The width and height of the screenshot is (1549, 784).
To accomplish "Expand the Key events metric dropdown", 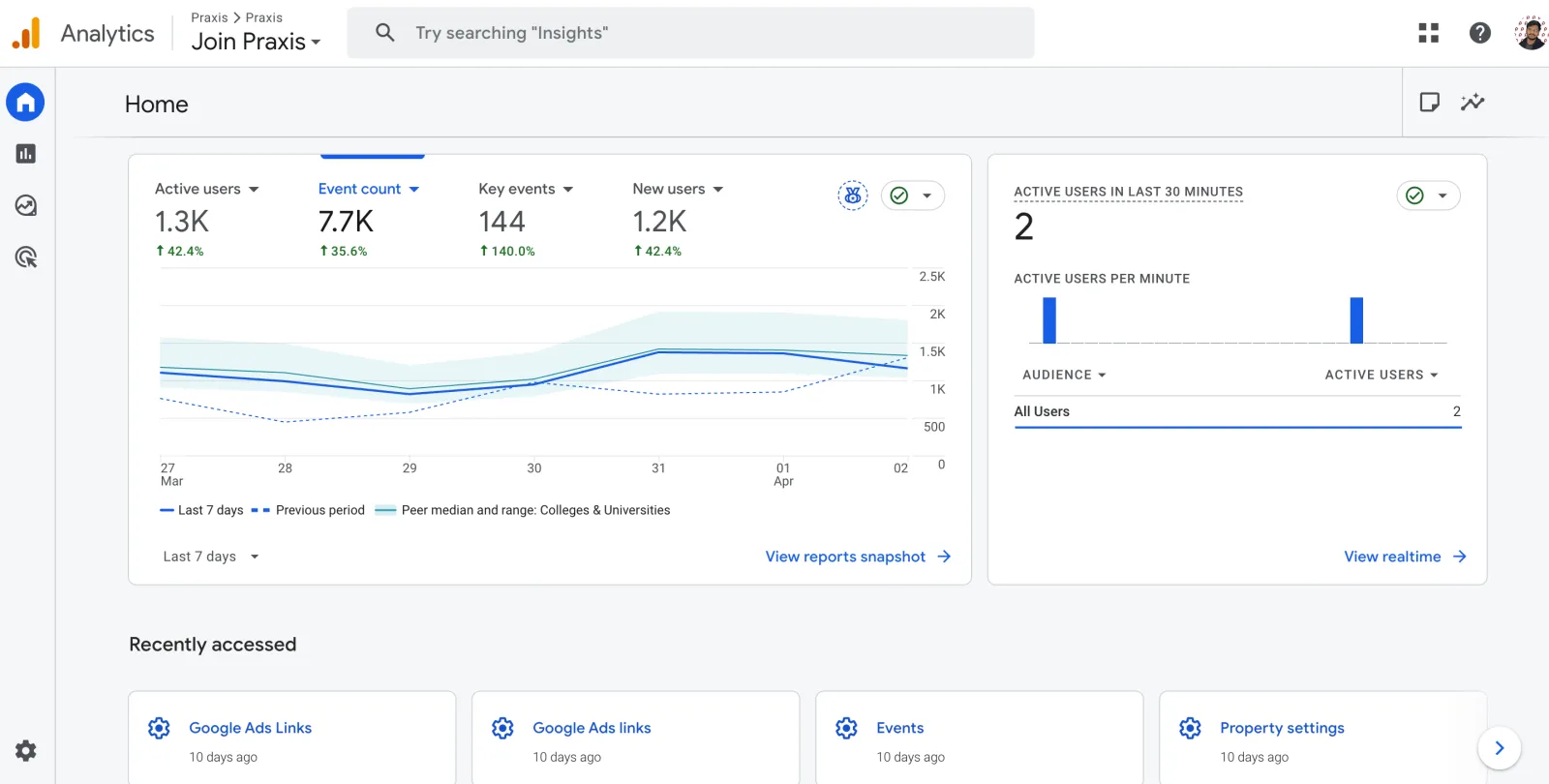I will (x=568, y=190).
